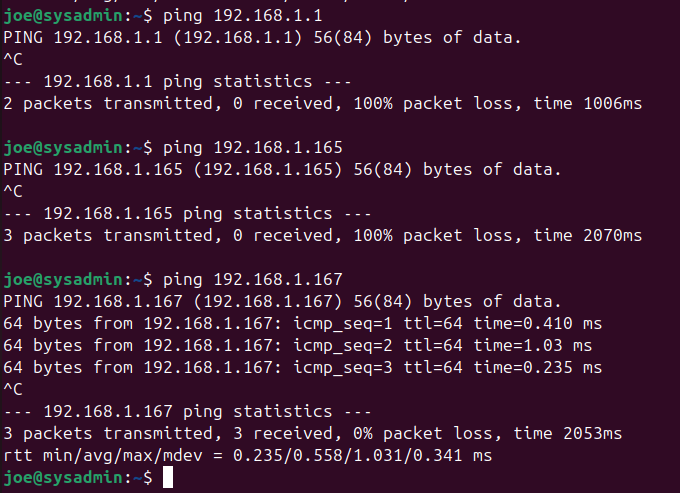This screenshot has height=493, width=680.
Task: Click the "--- 192.168.1.165 ping statistics ---" header line
Action: (x=187, y=213)
